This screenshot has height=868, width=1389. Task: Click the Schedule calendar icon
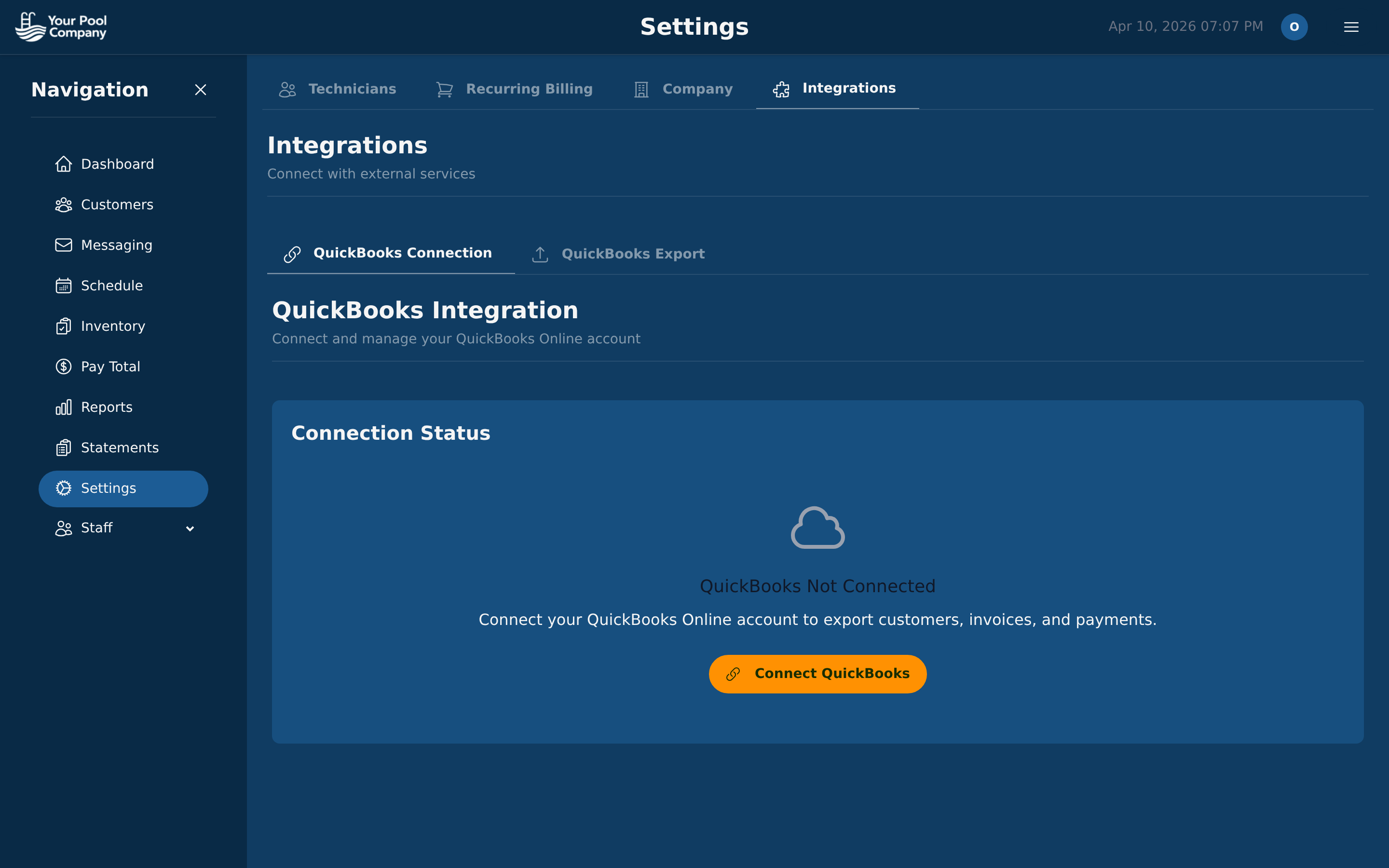(64, 285)
